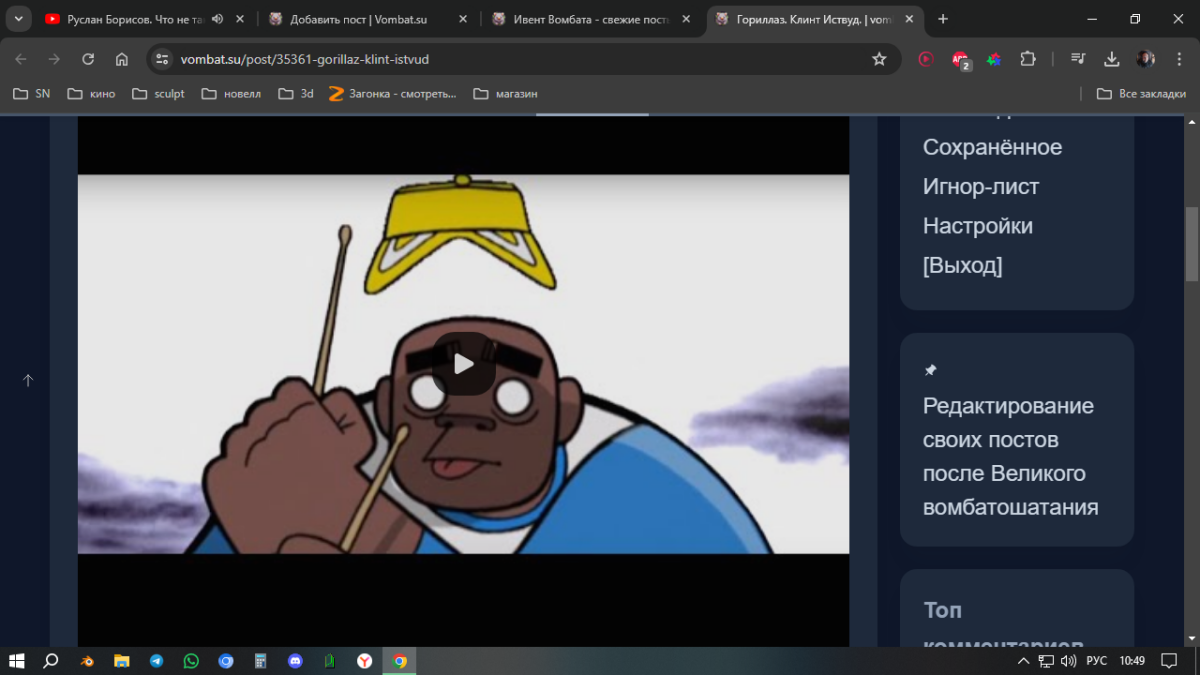
Task: Click the Google Chrome taskbar icon
Action: point(400,661)
